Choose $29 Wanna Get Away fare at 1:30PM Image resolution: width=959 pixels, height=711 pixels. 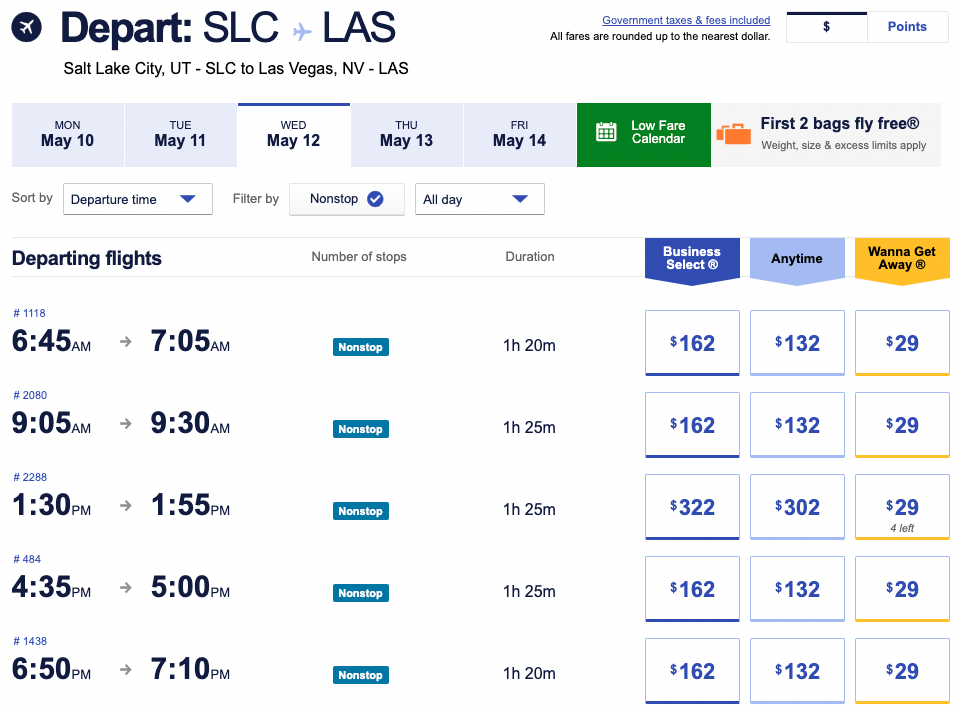pos(902,509)
